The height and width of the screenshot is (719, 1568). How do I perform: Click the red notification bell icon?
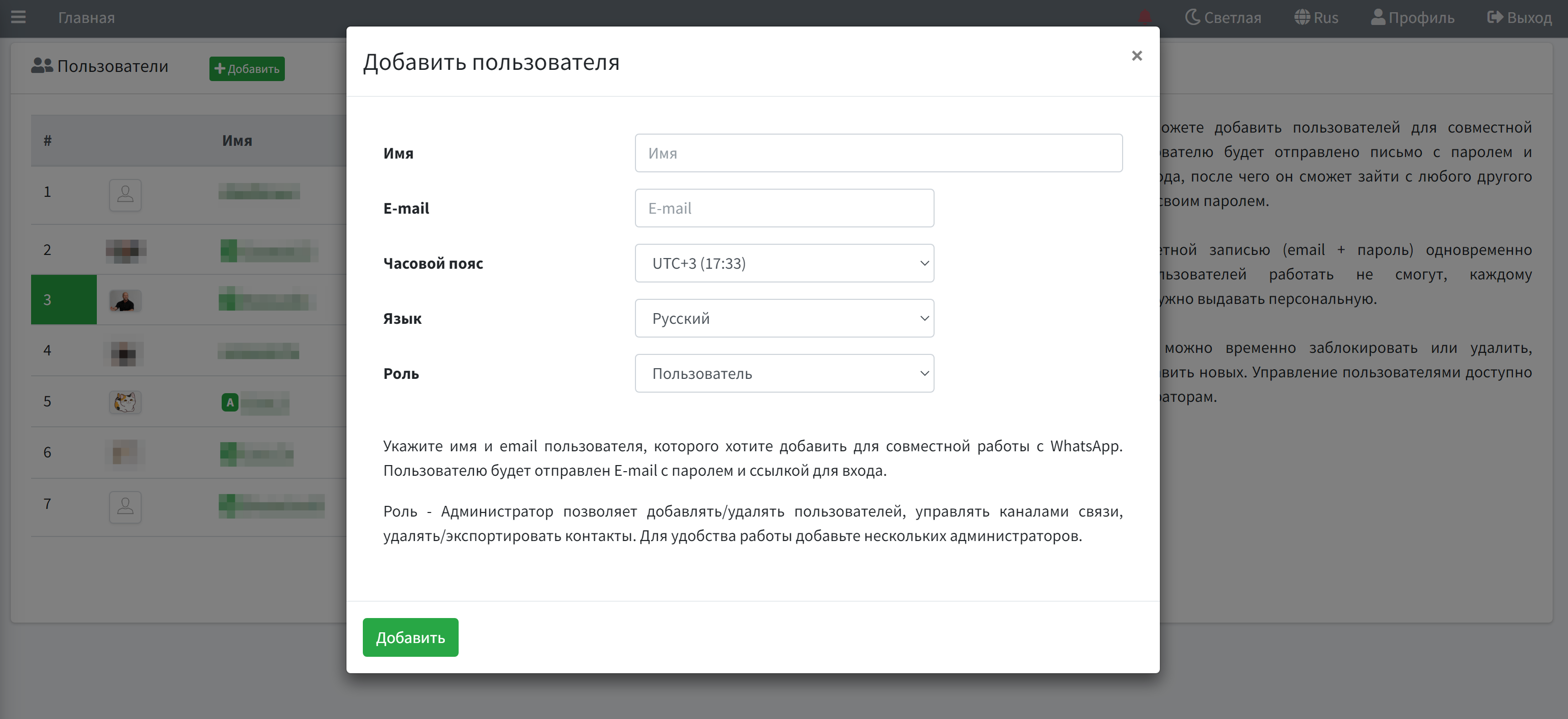[1145, 17]
